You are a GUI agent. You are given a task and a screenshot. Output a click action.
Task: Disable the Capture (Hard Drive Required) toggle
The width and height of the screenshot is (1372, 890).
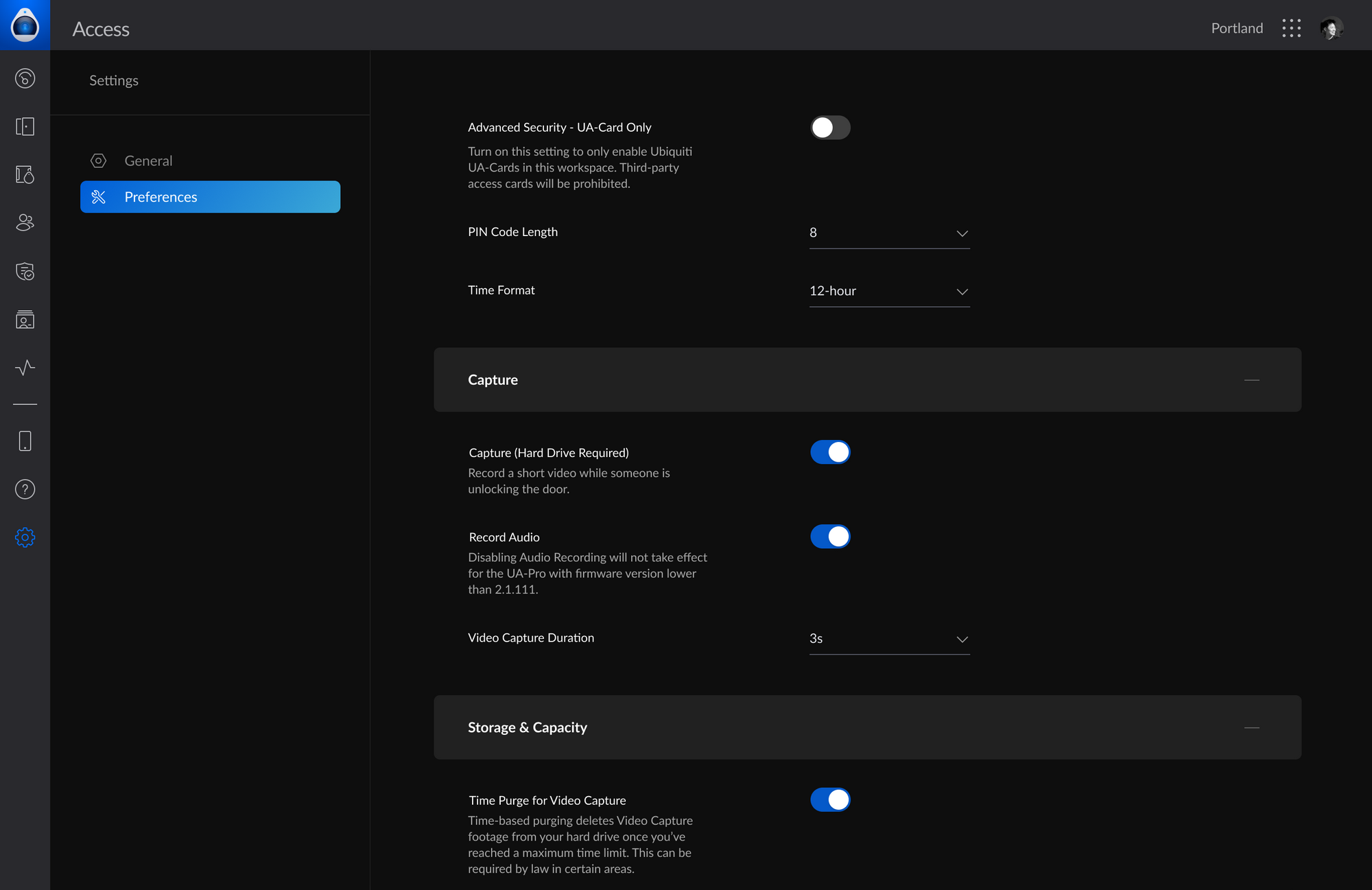830,452
